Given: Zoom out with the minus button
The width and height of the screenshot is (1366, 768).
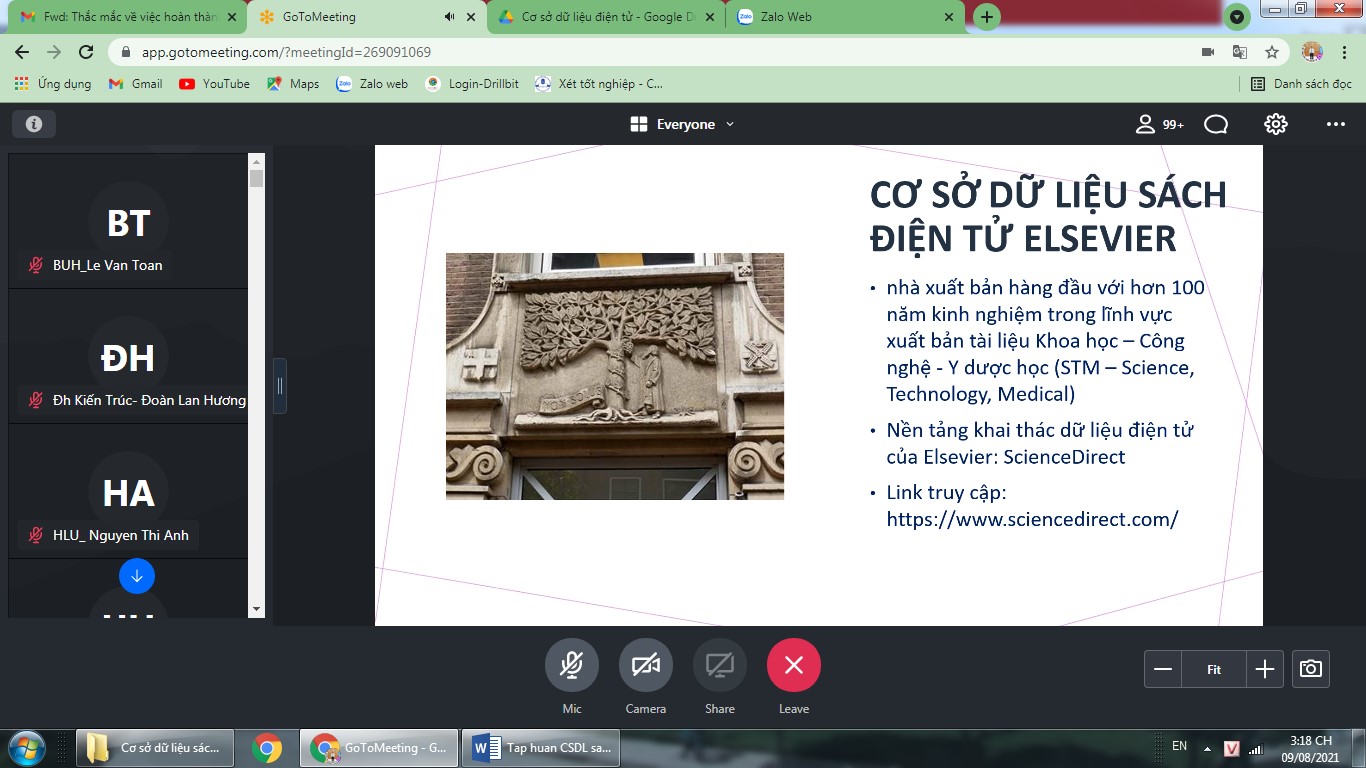Looking at the screenshot, I should 1163,669.
